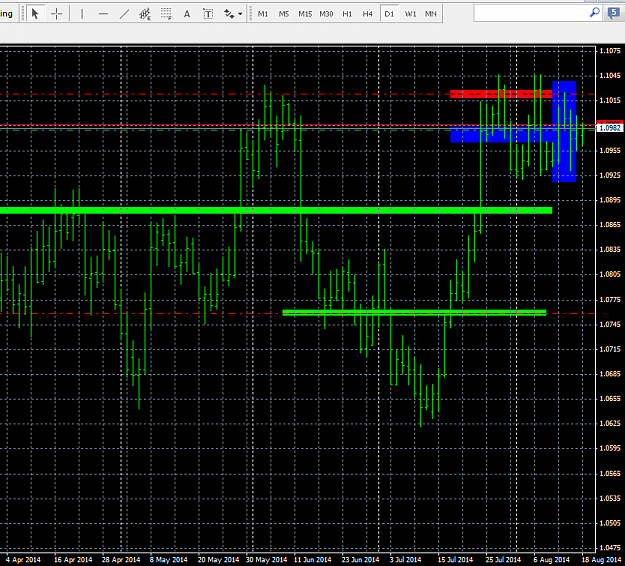The height and width of the screenshot is (566, 625).
Task: Click price label 1.0655 on the axis
Action: (610, 399)
